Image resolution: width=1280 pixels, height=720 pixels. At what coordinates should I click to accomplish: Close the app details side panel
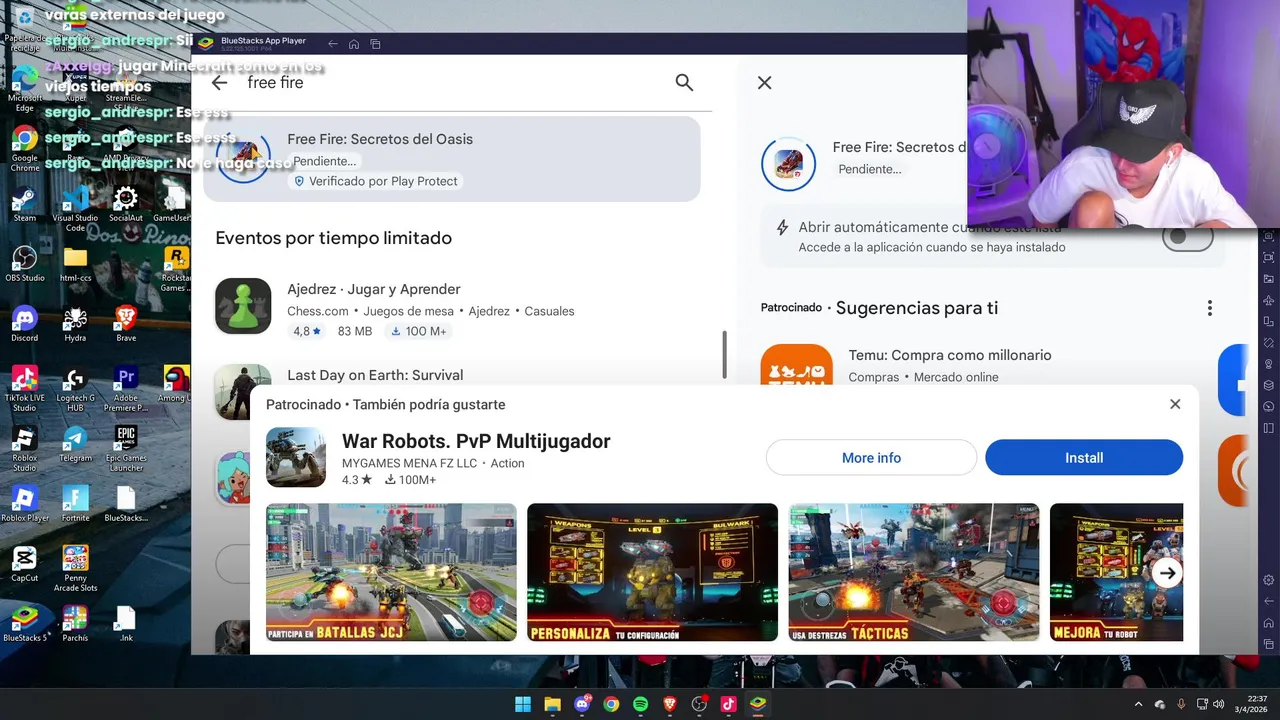pyautogui.click(x=764, y=83)
